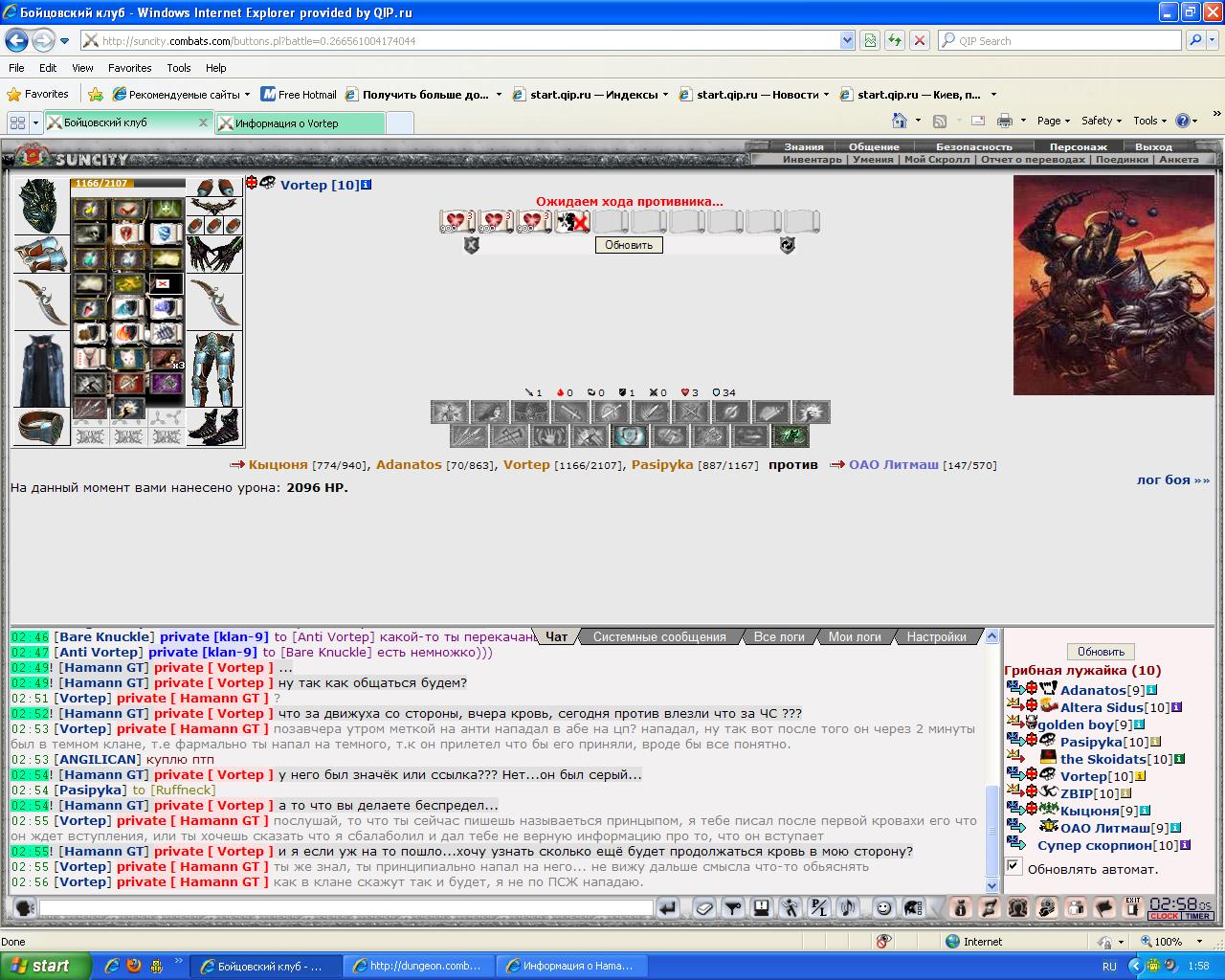Click the ring equipment slot
The width and height of the screenshot is (1225, 980).
[x=41, y=427]
